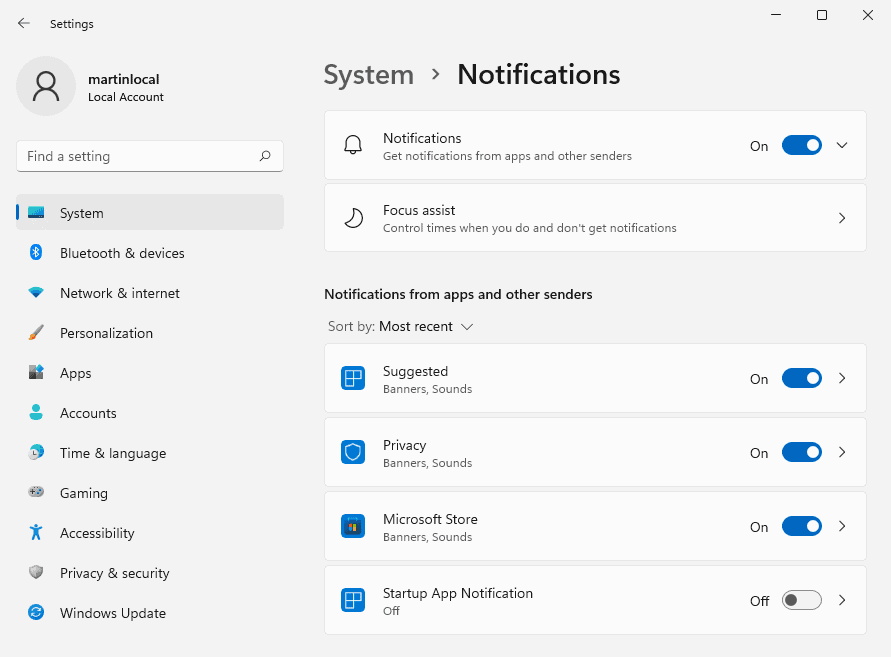Click the Network wifi icon in sidebar

pos(36,293)
